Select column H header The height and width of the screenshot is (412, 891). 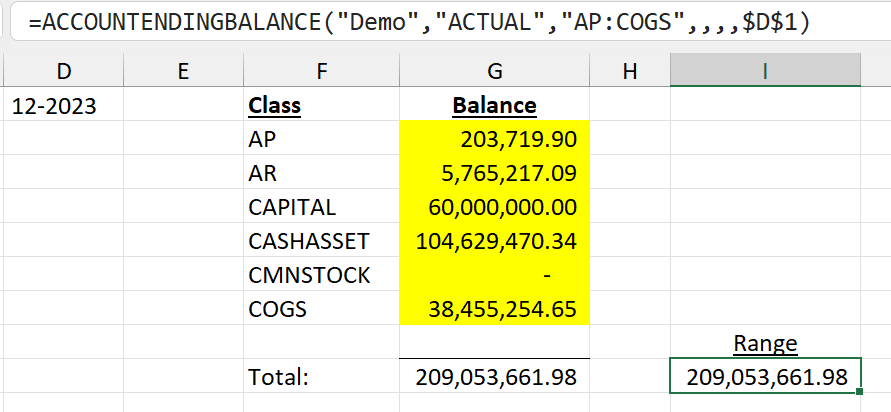click(x=630, y=70)
